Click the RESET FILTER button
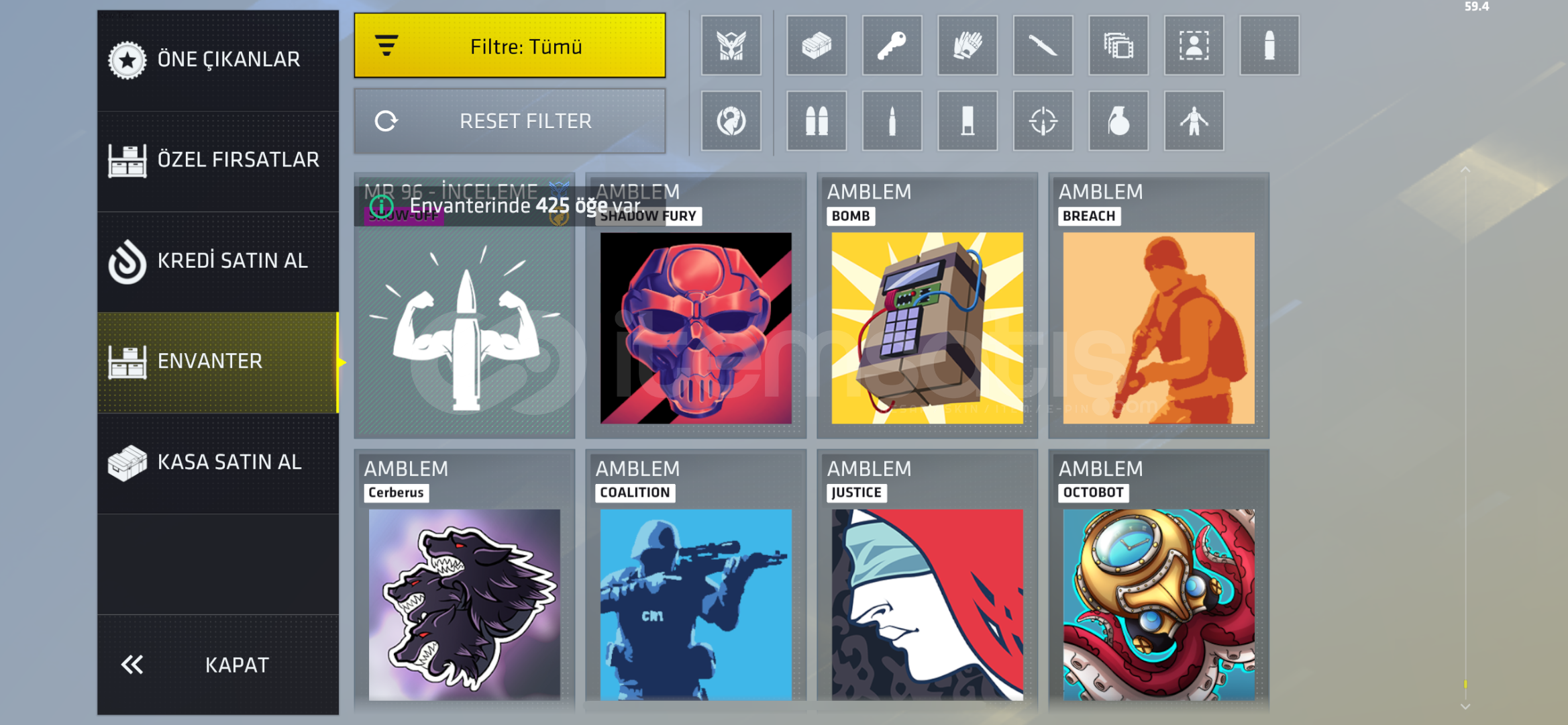This screenshot has width=1568, height=725. pyautogui.click(x=510, y=122)
